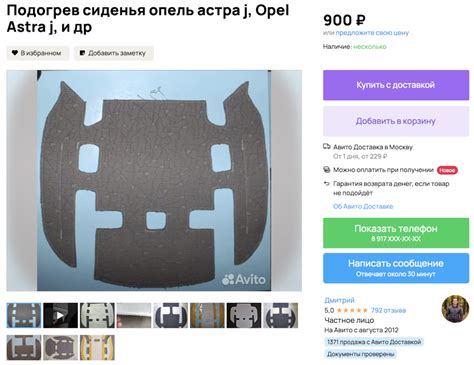Click the pay-on-delivery wallet icon
The image size is (474, 365).
327,170
